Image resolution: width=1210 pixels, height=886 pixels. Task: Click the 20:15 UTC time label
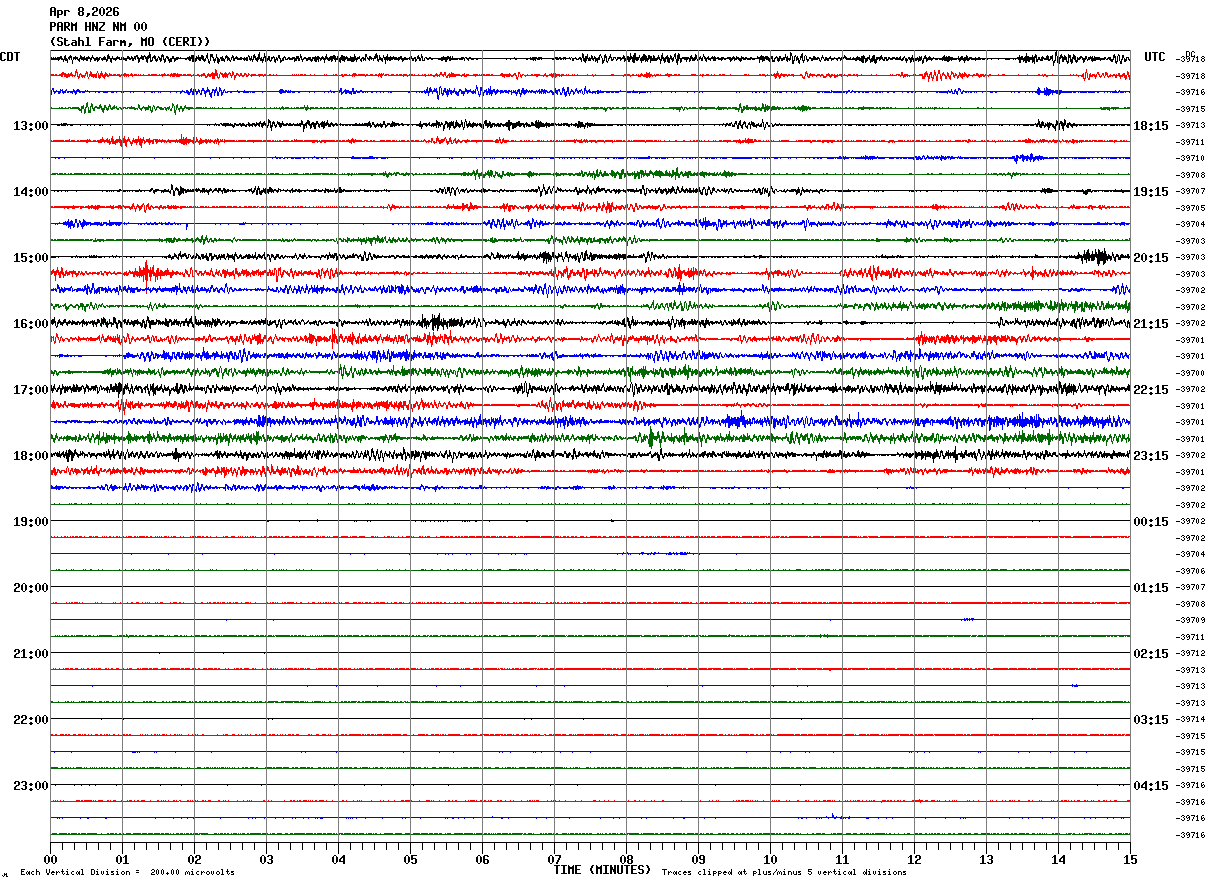point(1151,258)
